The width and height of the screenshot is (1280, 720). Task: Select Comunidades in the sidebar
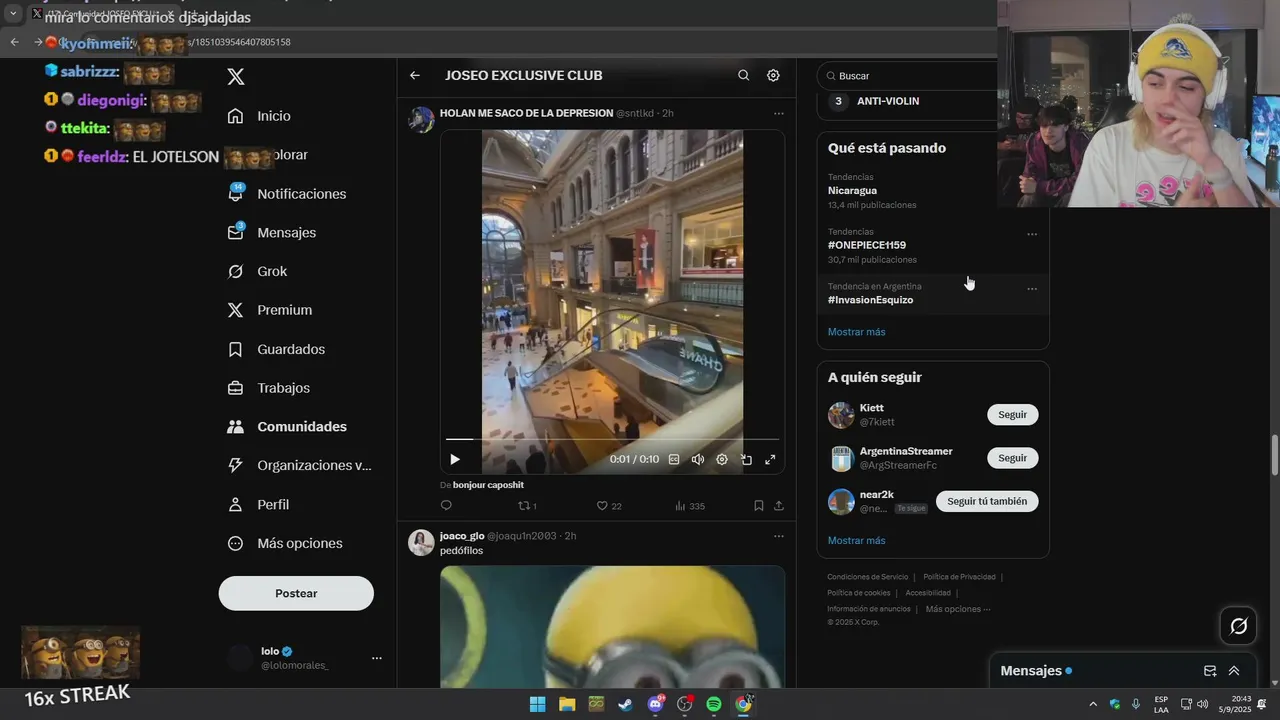point(287,427)
